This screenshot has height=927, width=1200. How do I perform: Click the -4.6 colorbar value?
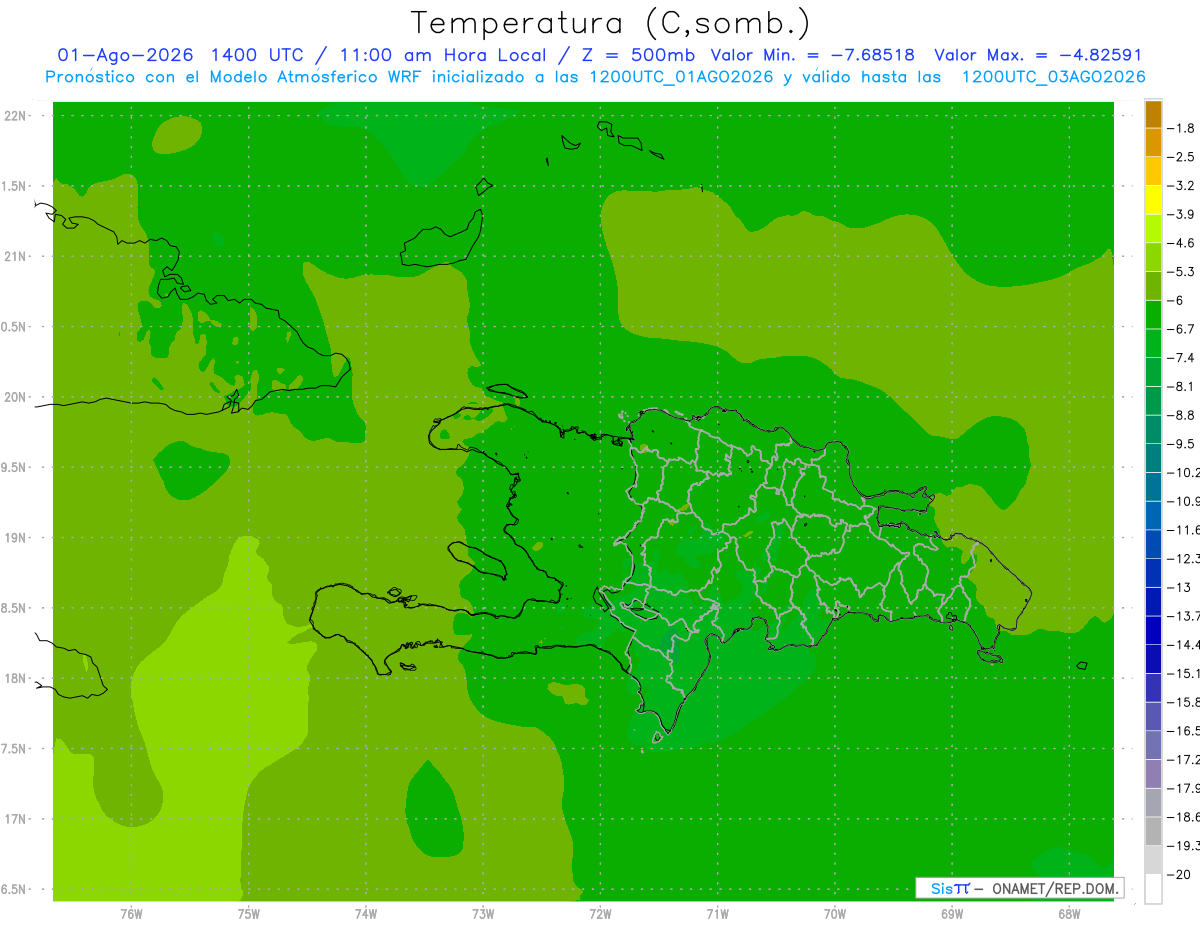click(1182, 243)
